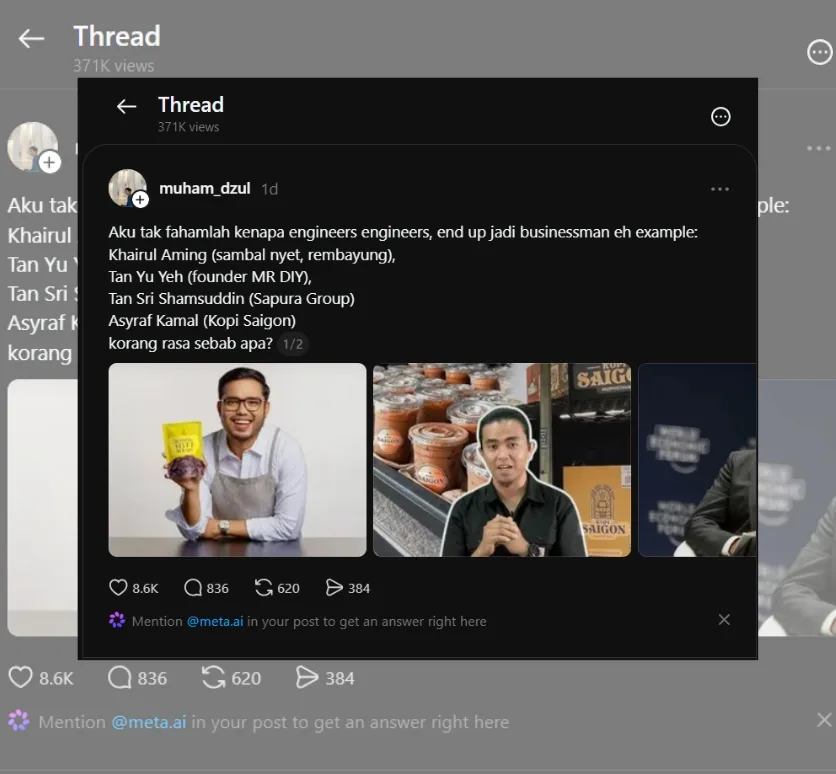Click the 'Thread' title in front header
Viewport: 836px width, 774px height.
coord(191,104)
